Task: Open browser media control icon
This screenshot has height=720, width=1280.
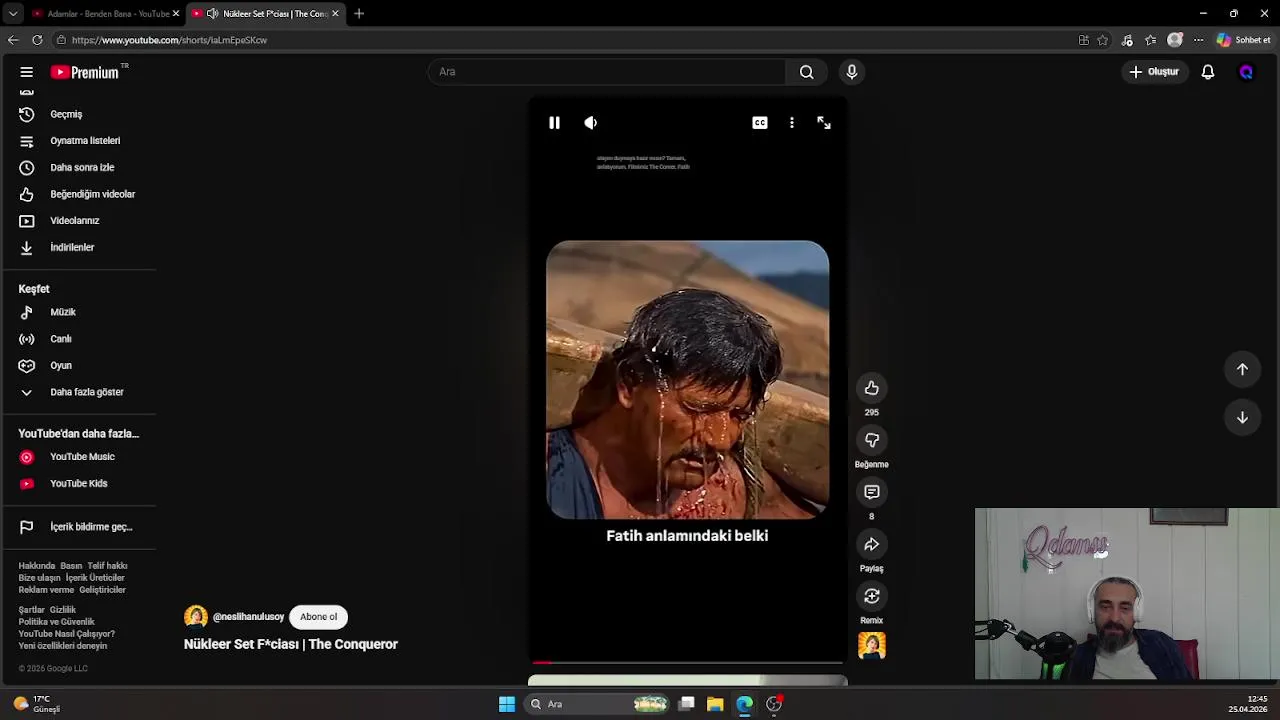Action: coord(1127,40)
